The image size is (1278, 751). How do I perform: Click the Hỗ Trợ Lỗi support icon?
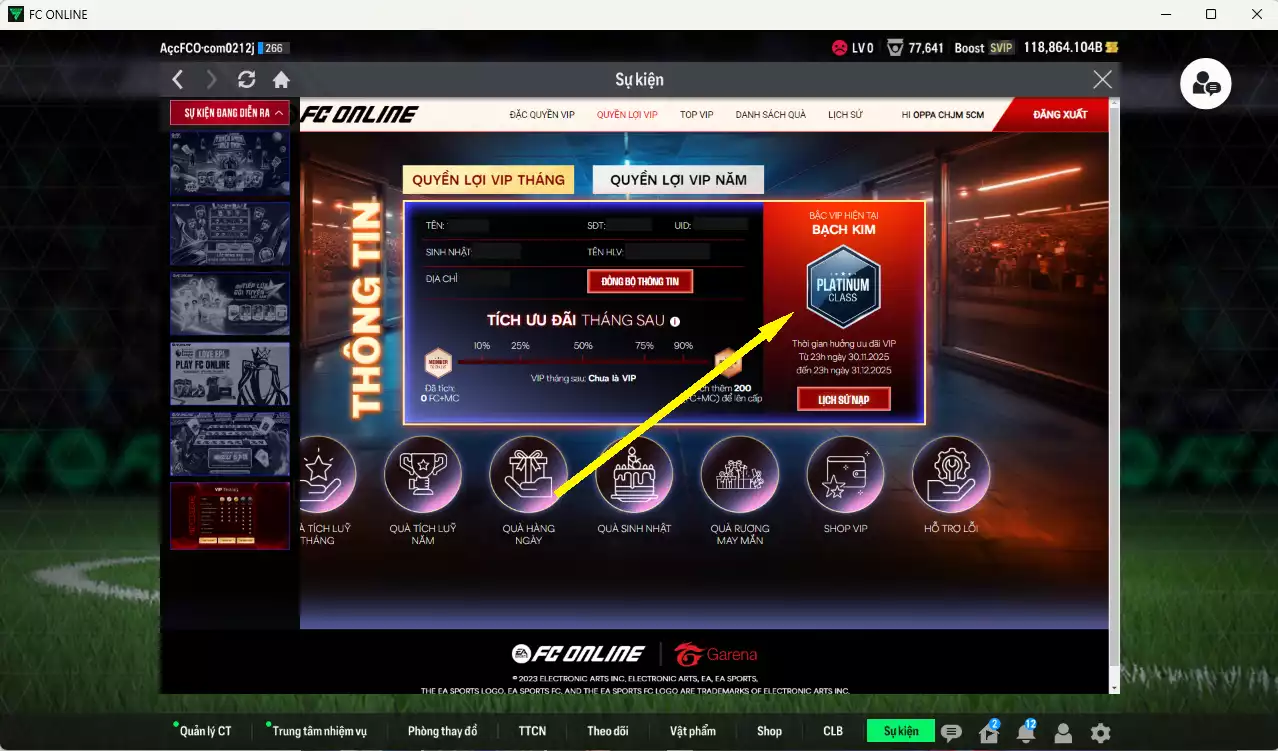[951, 473]
